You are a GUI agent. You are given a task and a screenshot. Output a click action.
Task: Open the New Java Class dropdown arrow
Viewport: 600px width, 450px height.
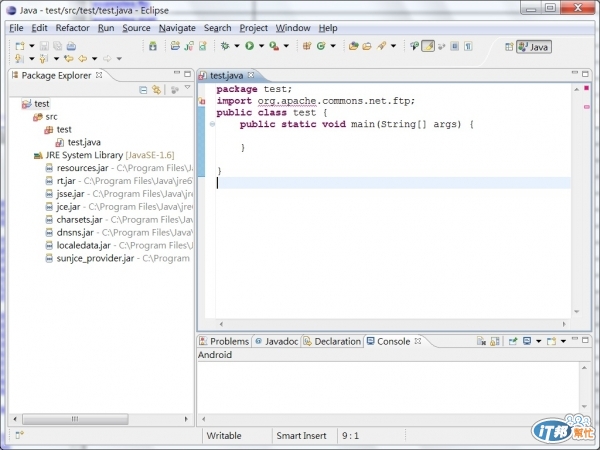333,46
